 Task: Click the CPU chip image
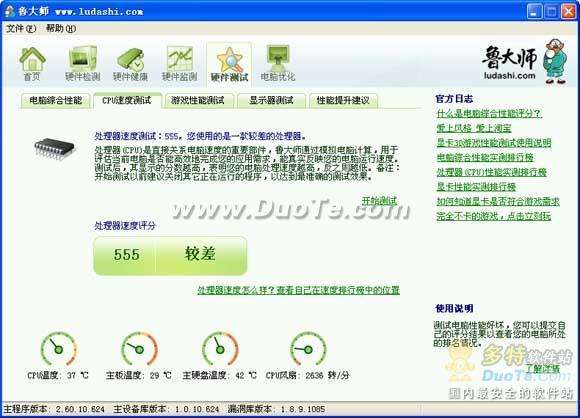point(54,149)
